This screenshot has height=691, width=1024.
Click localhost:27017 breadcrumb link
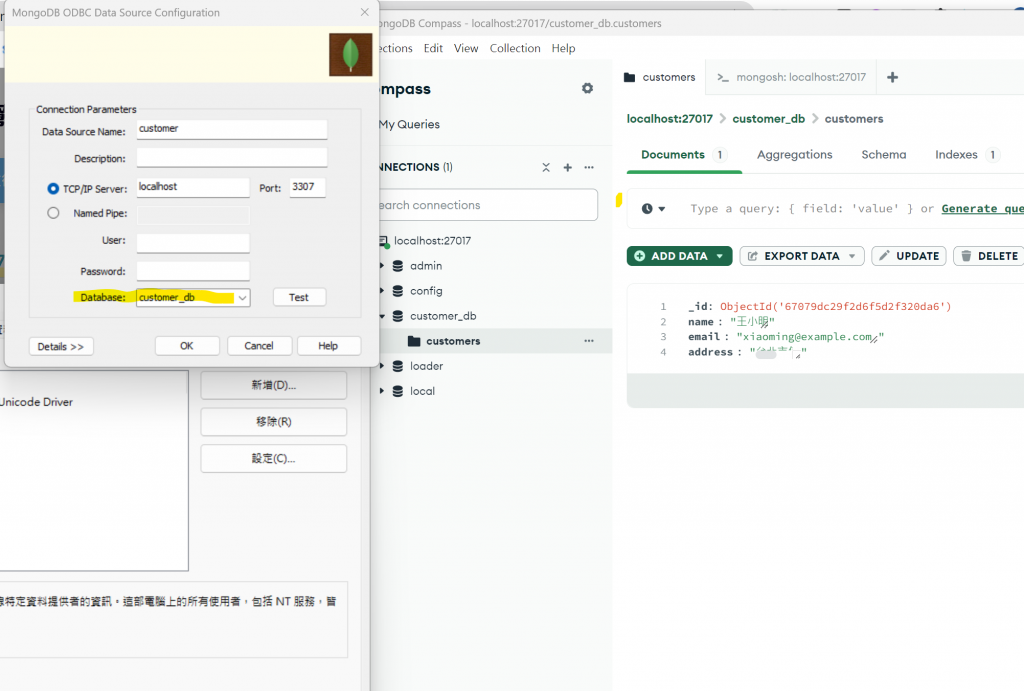point(669,119)
